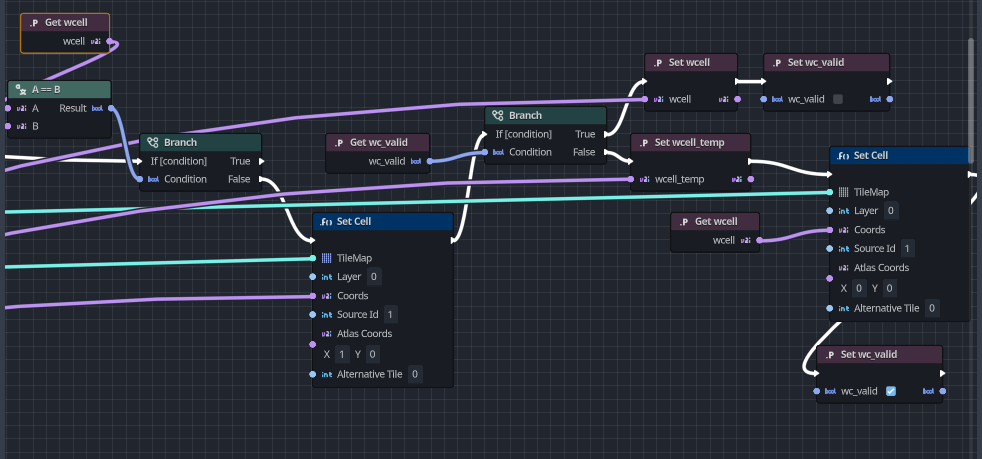Click the Coords port on Set Cell with Atlas X 1
This screenshot has height=459, width=982.
click(313, 296)
